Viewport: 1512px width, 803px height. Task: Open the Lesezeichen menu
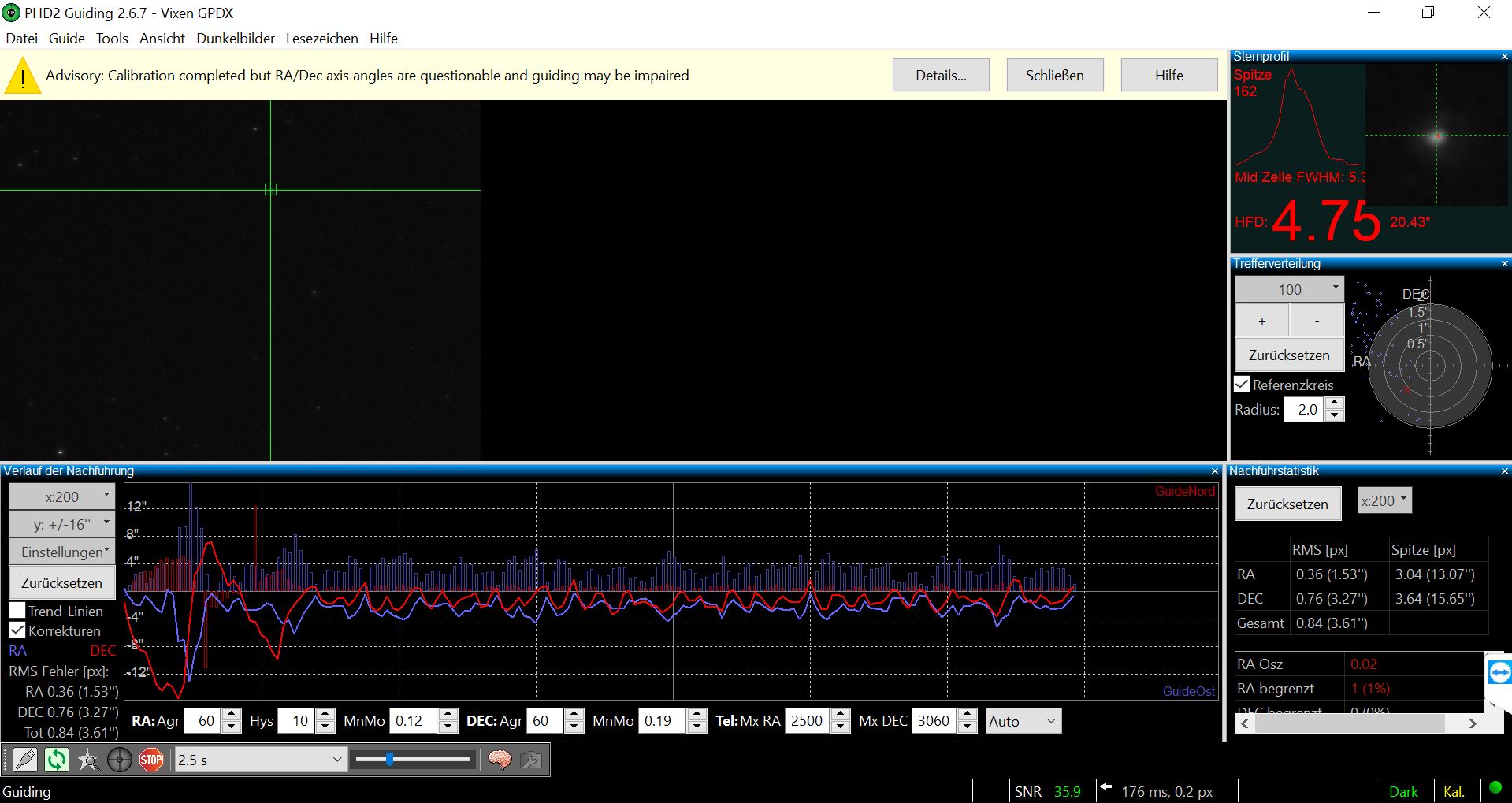click(x=321, y=39)
